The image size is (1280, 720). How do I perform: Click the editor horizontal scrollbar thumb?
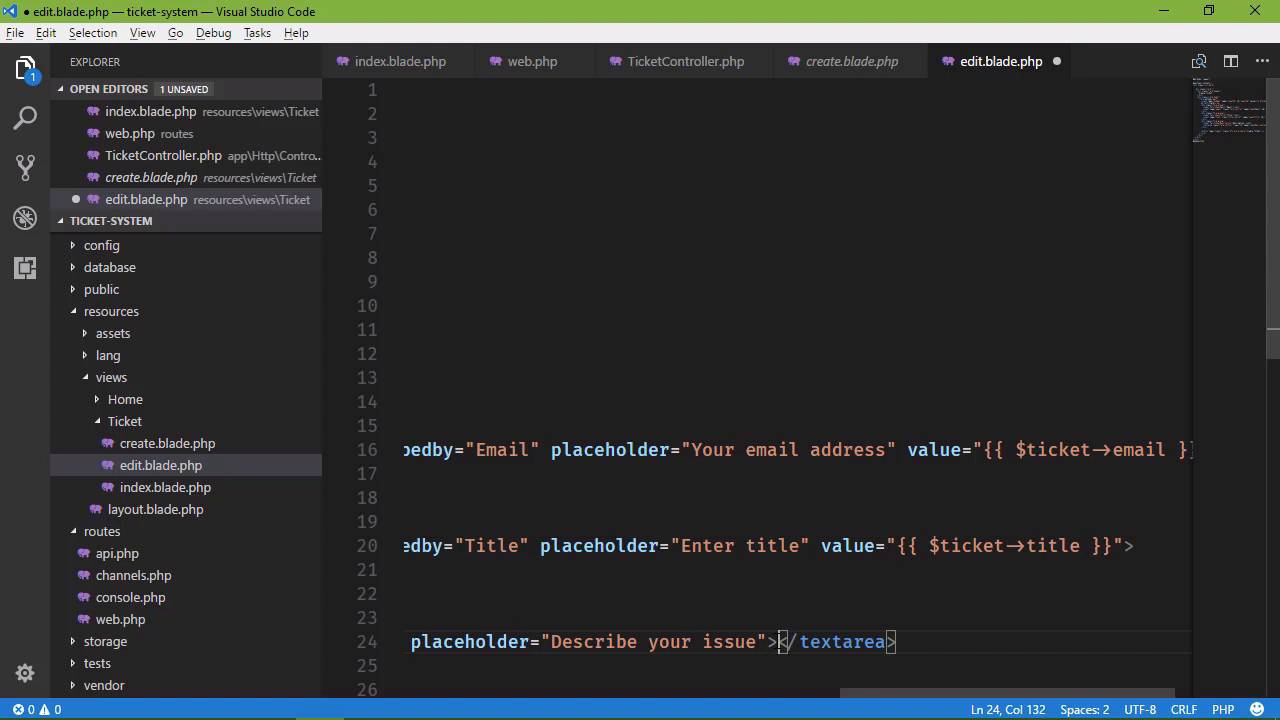1007,693
